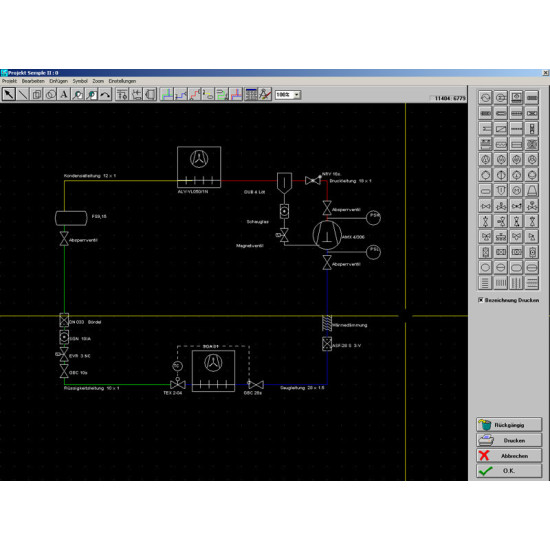The height and width of the screenshot is (550, 550).
Task: Toggle the Bezeichnung Drucken checkbox
Action: [x=481, y=300]
